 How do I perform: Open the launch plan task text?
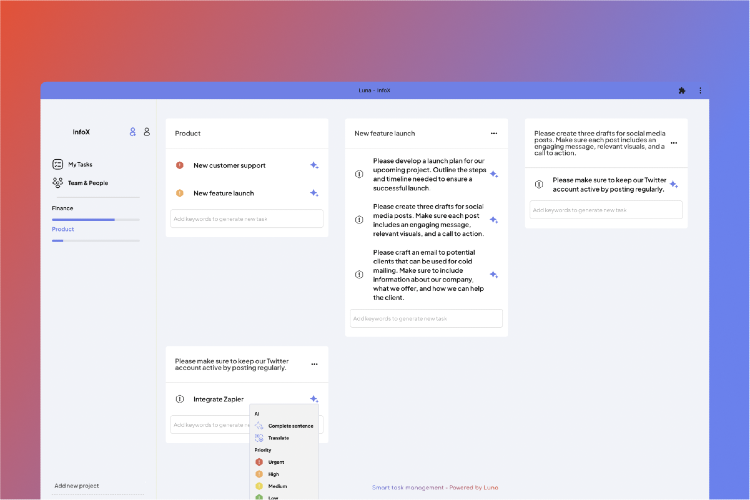(430, 174)
